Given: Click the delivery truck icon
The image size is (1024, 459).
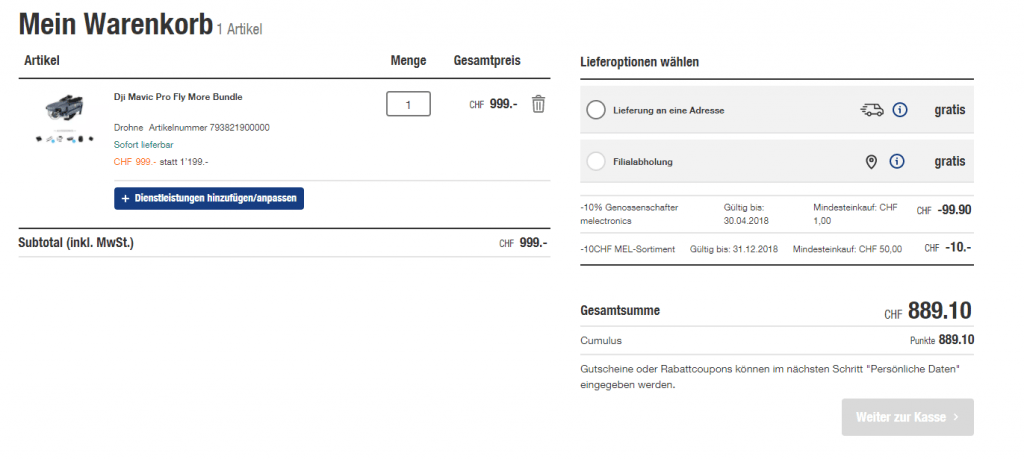Looking at the screenshot, I should click(x=871, y=110).
